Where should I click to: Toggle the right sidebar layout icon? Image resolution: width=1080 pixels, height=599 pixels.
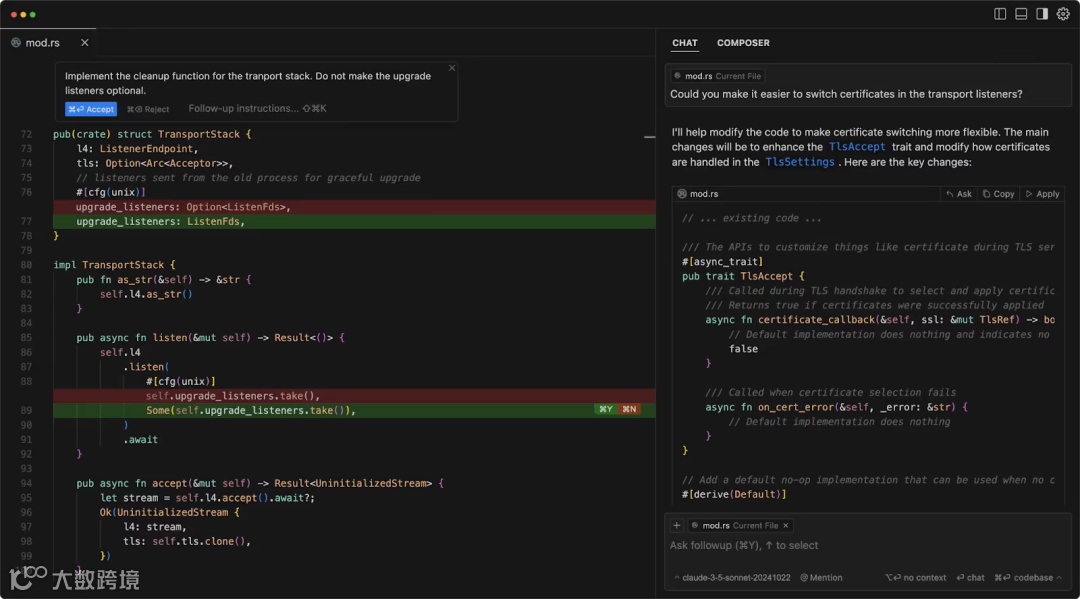point(1042,14)
